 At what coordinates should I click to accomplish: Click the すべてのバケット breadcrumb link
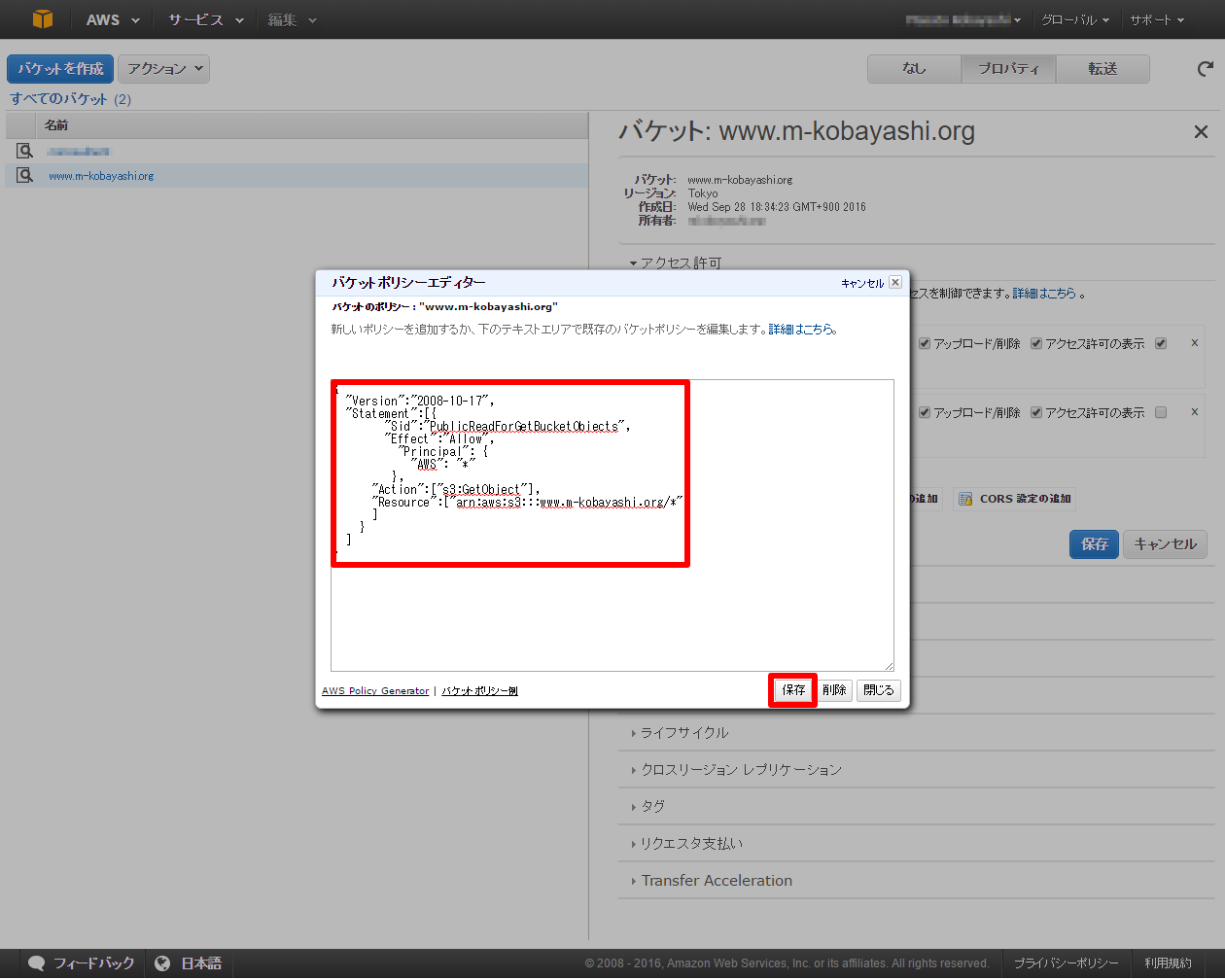tap(58, 98)
